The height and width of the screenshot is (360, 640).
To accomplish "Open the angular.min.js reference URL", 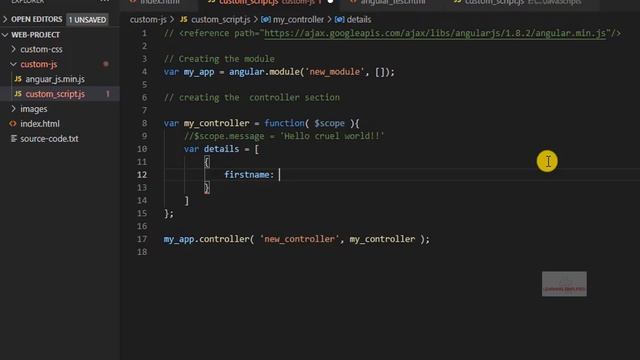I will tap(435, 33).
